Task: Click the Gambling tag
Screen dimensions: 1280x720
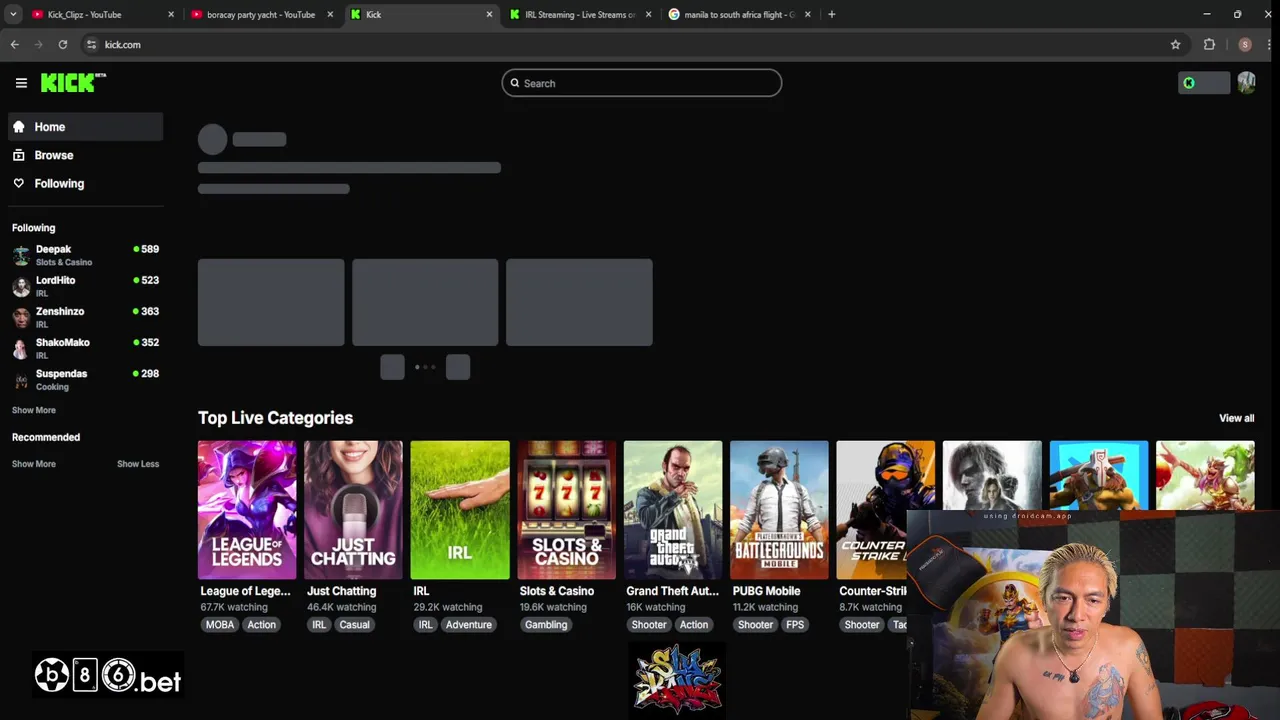Action: point(546,625)
